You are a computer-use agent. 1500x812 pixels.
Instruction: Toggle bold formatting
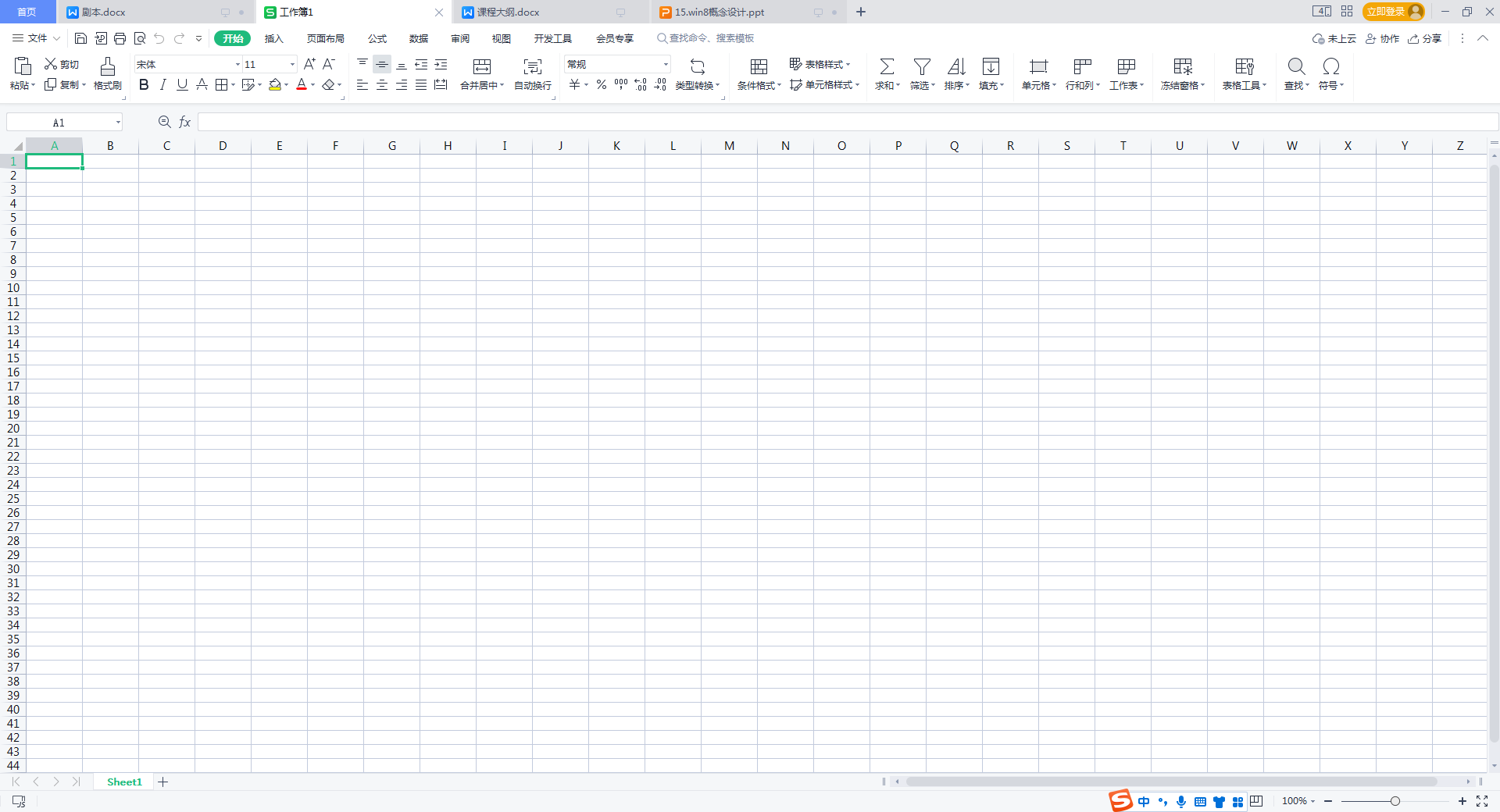144,84
